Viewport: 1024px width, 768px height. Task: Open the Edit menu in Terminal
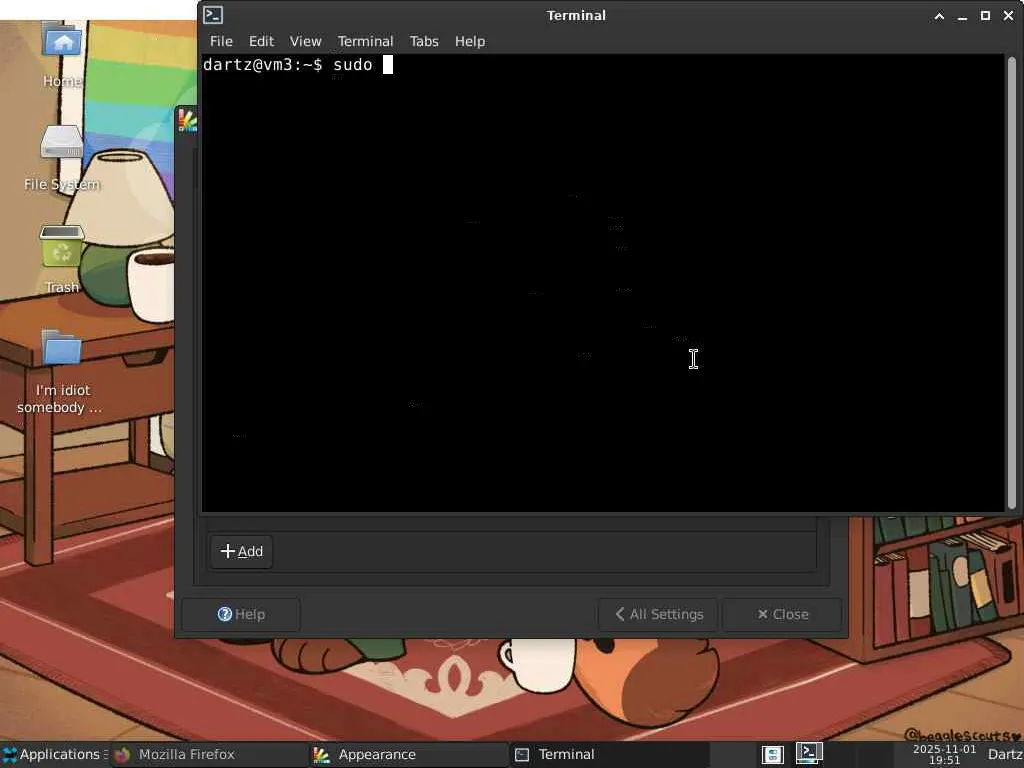pos(261,41)
